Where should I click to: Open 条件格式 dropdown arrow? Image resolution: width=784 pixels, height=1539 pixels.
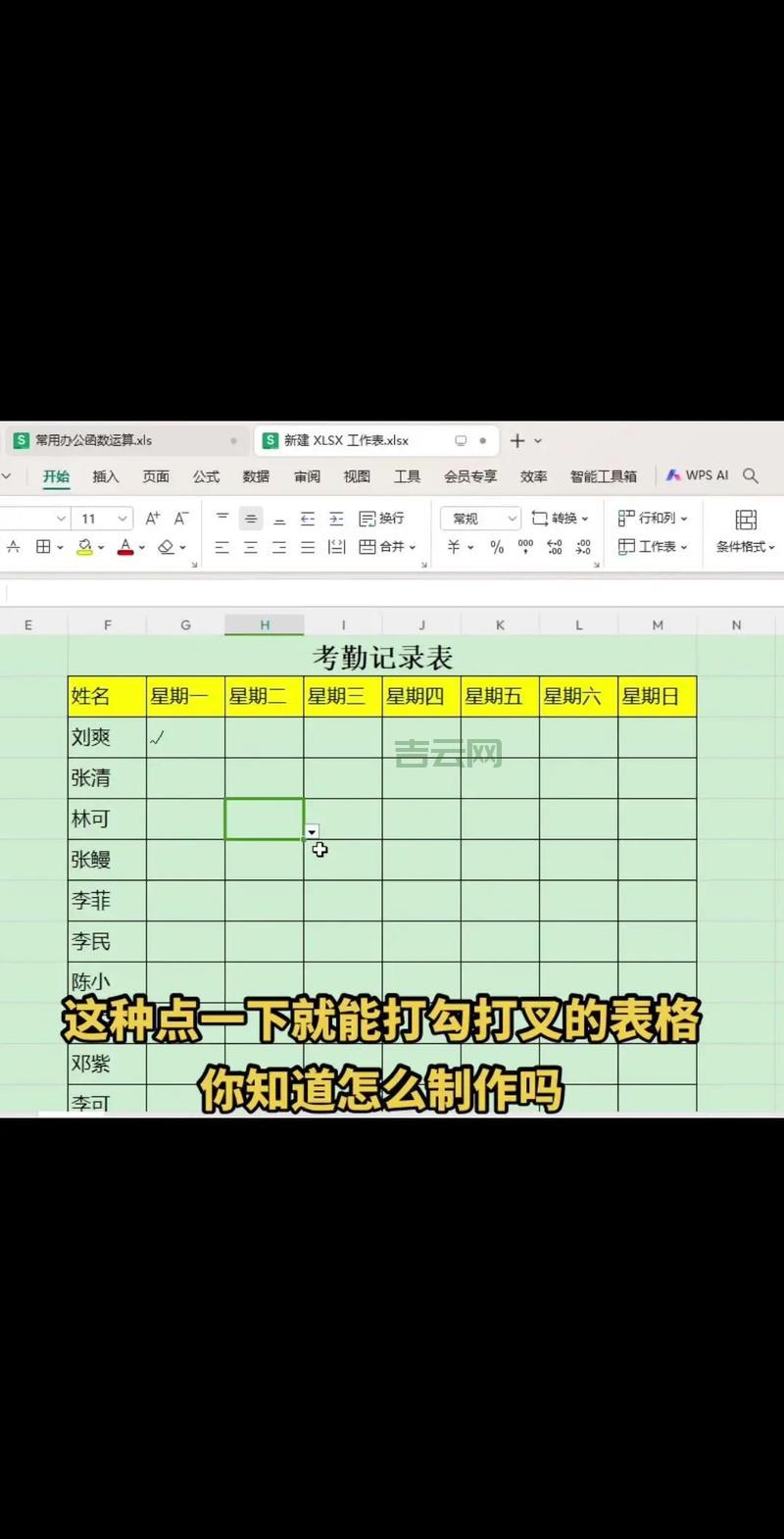pos(771,547)
